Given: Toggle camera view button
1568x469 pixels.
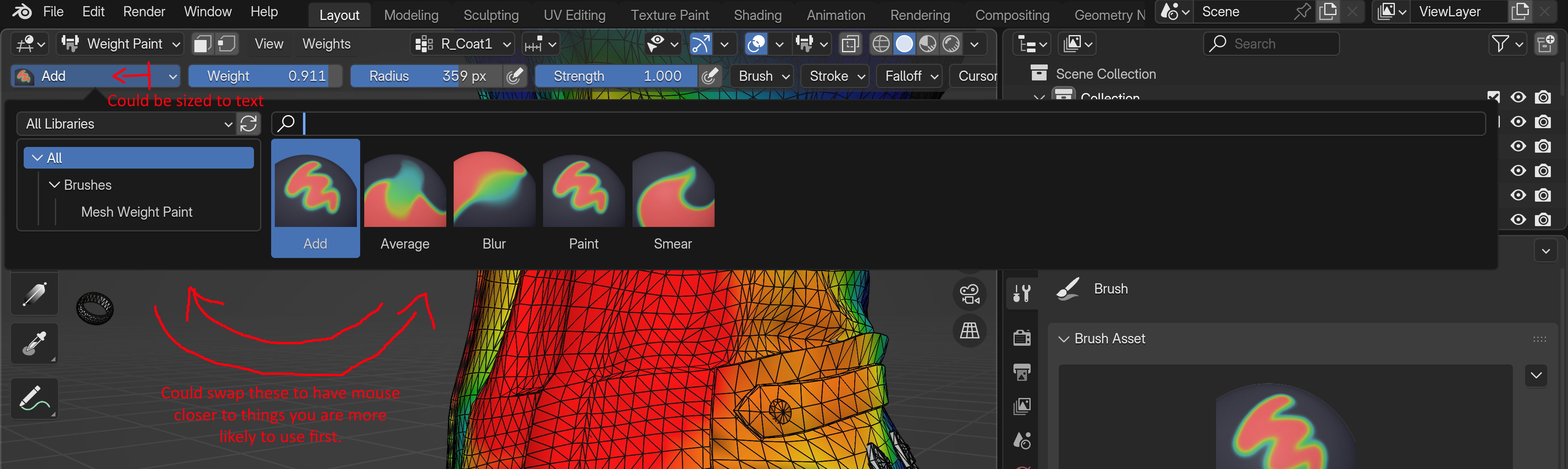Looking at the screenshot, I should tap(969, 294).
